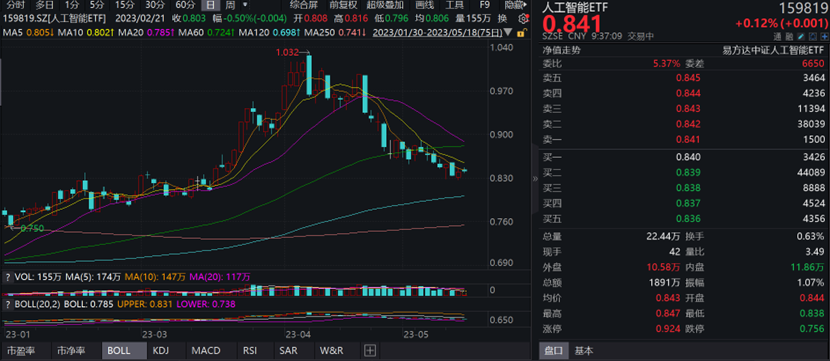The image size is (830, 361).
Task: Click the 159819.SZ[人工智能ETF] chart title
Action: 55,19
